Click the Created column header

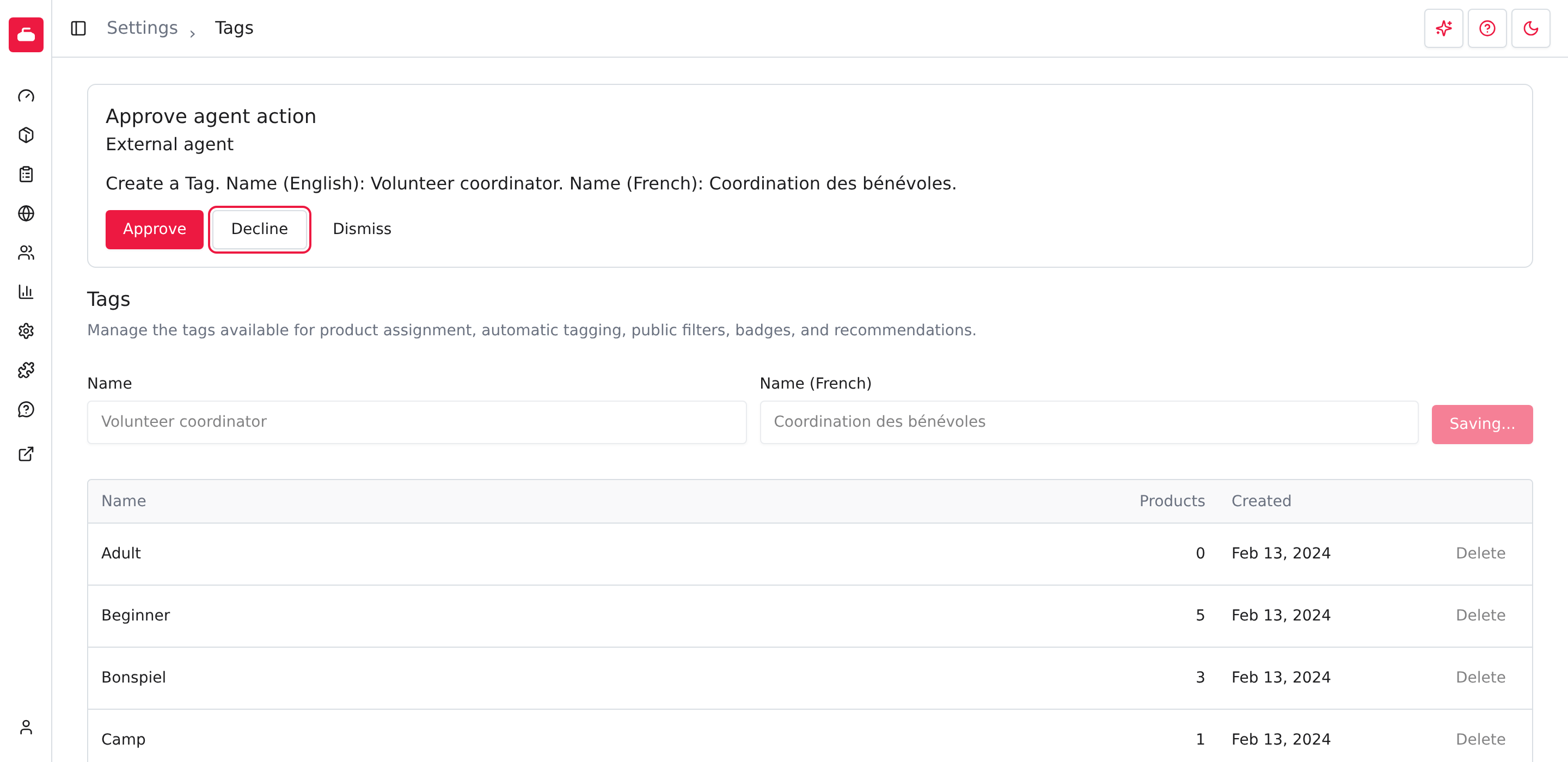pyautogui.click(x=1261, y=501)
